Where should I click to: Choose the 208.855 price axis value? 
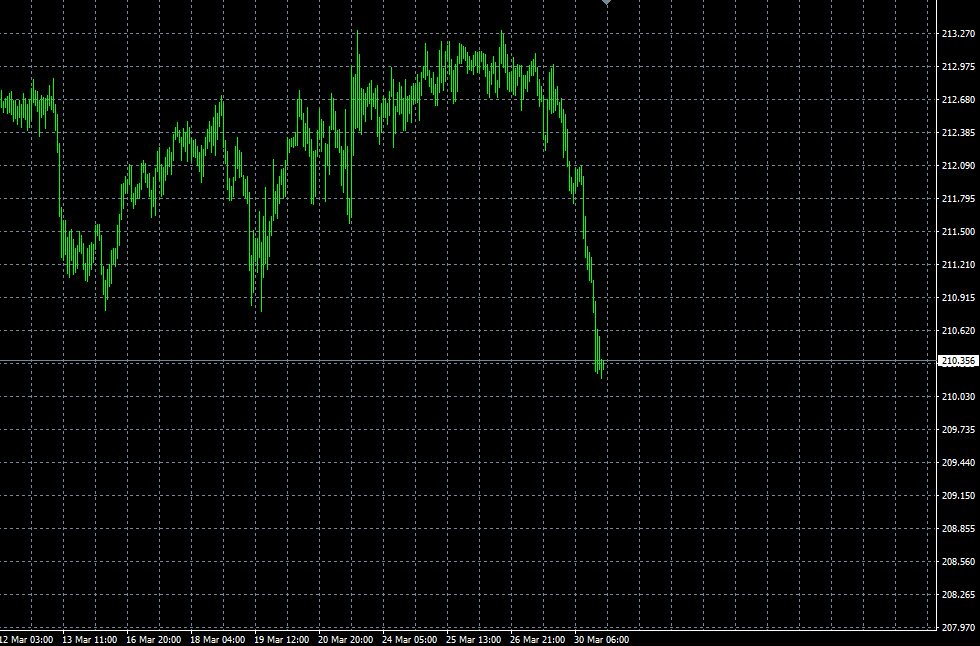click(958, 529)
